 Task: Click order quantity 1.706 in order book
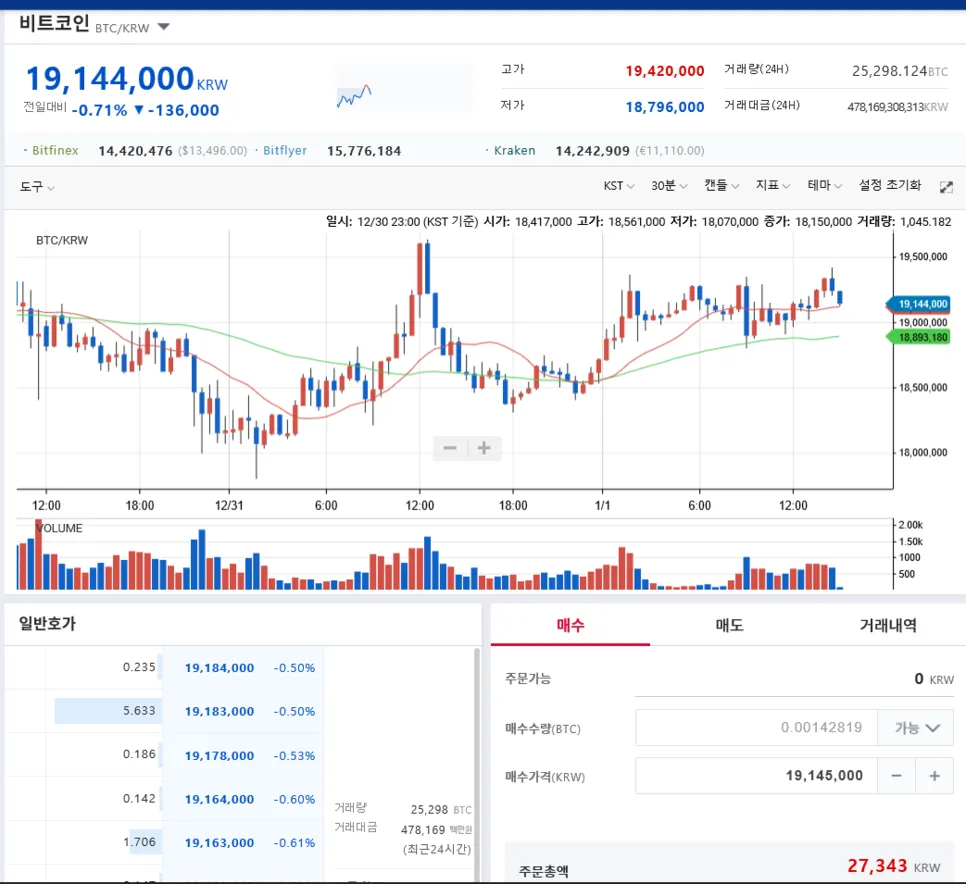pos(139,842)
